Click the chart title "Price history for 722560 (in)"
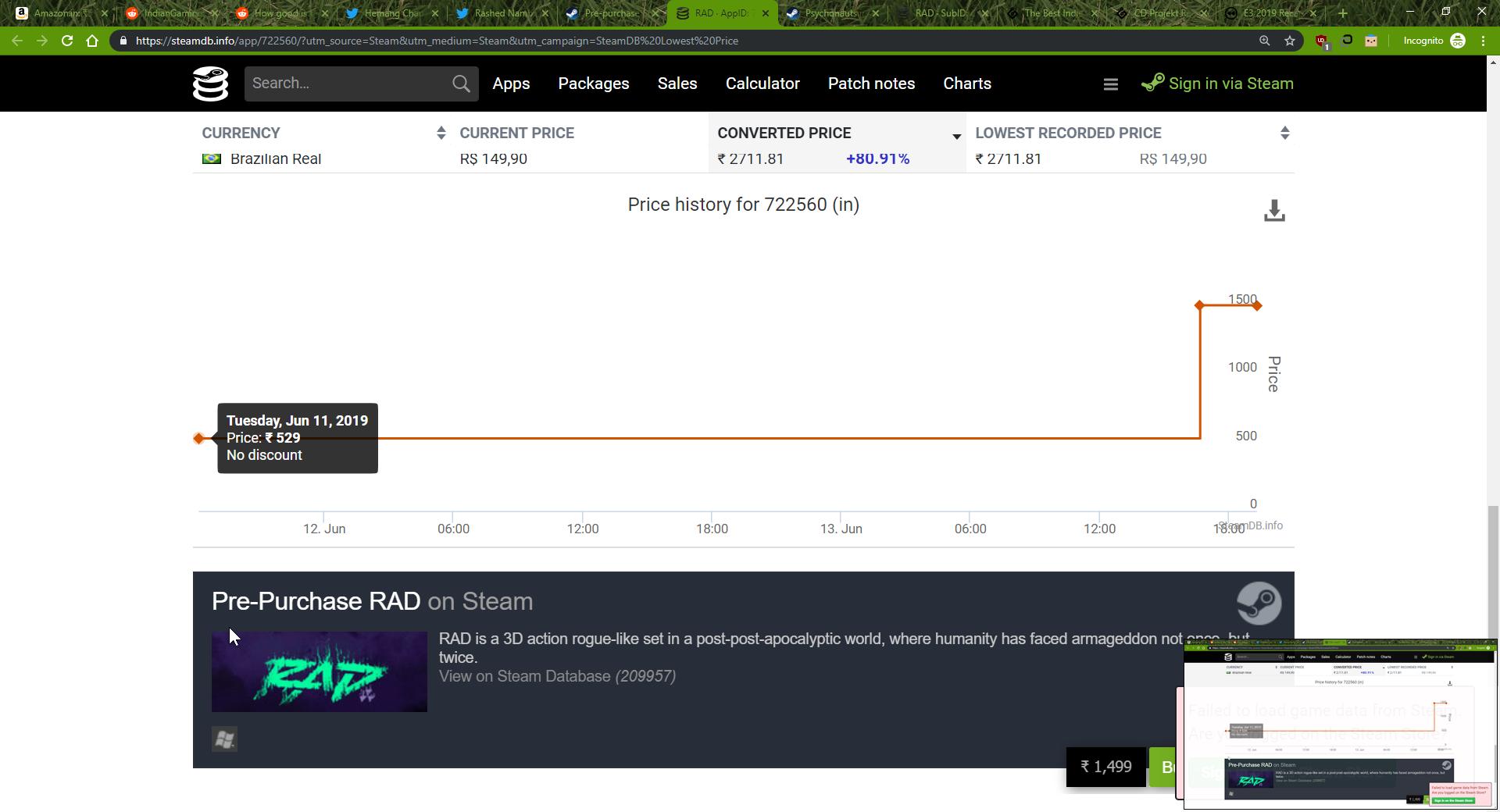1500x812 pixels. point(744,205)
